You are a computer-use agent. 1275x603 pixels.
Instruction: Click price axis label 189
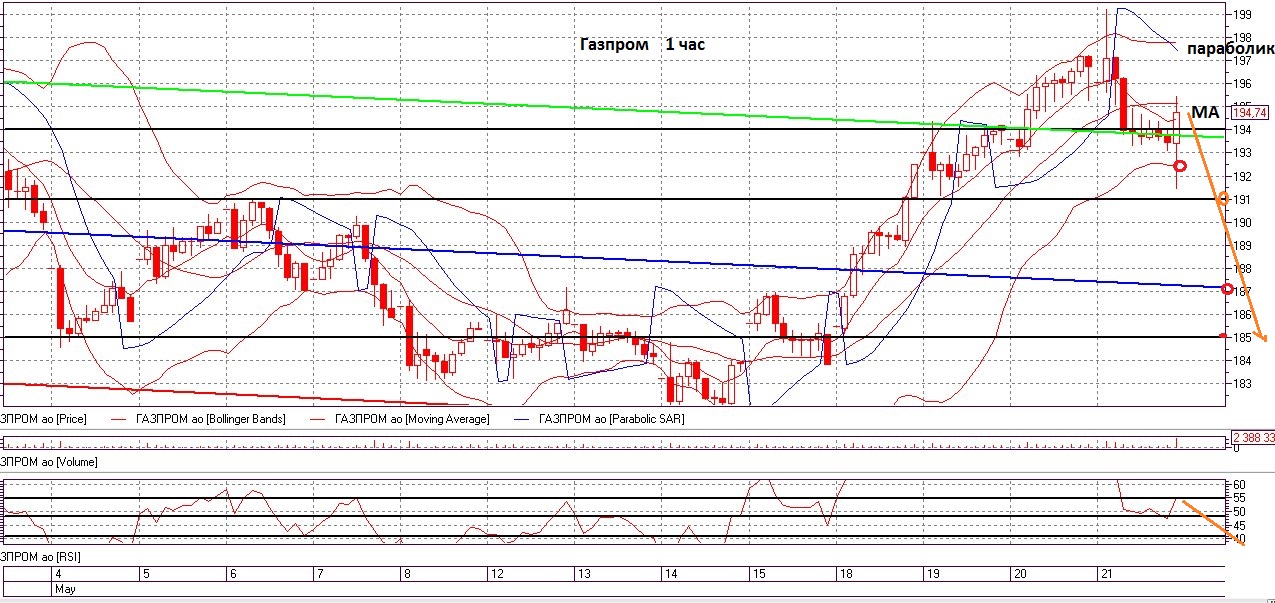[x=1244, y=245]
